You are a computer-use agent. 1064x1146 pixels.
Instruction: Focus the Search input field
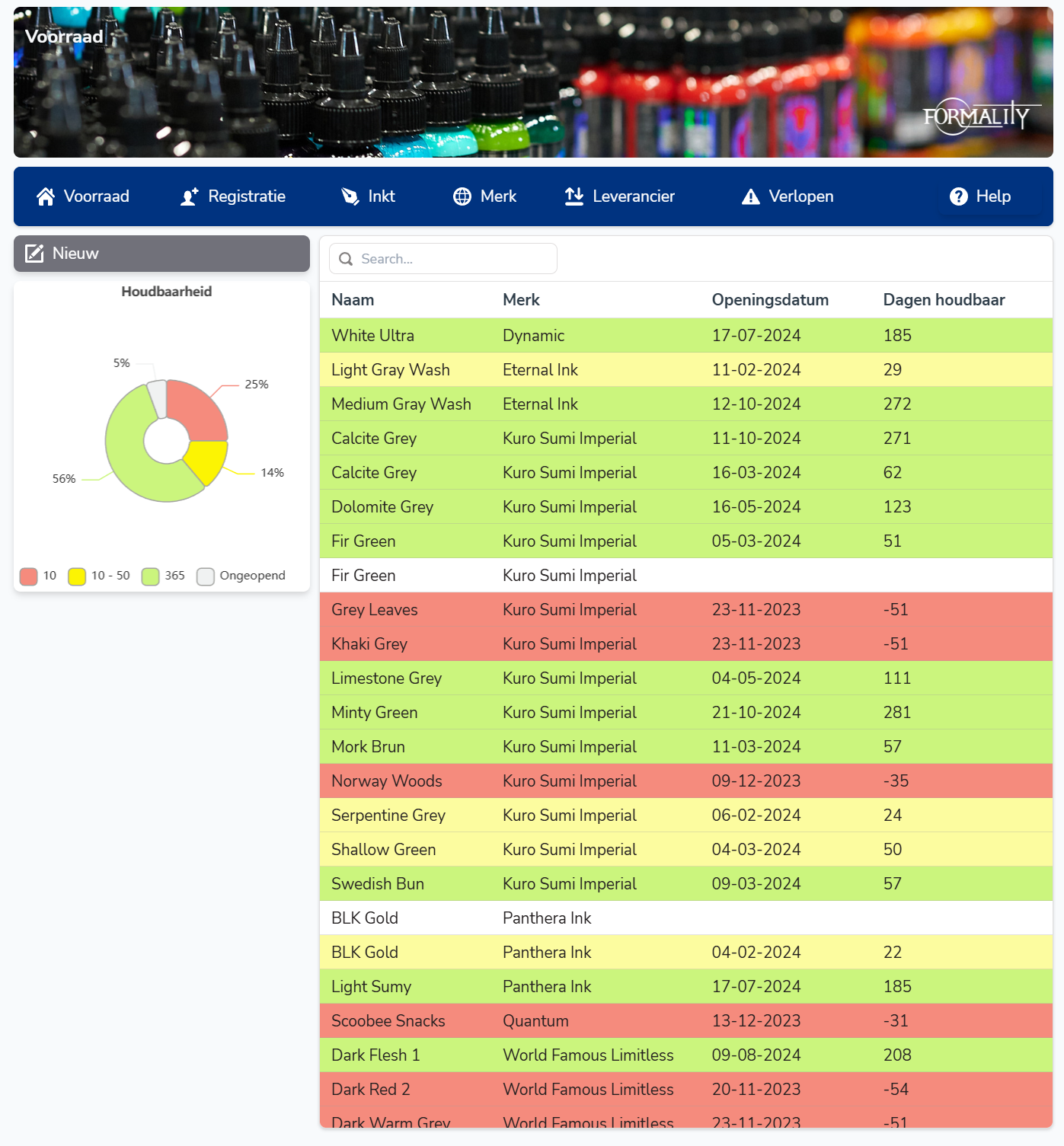443,259
